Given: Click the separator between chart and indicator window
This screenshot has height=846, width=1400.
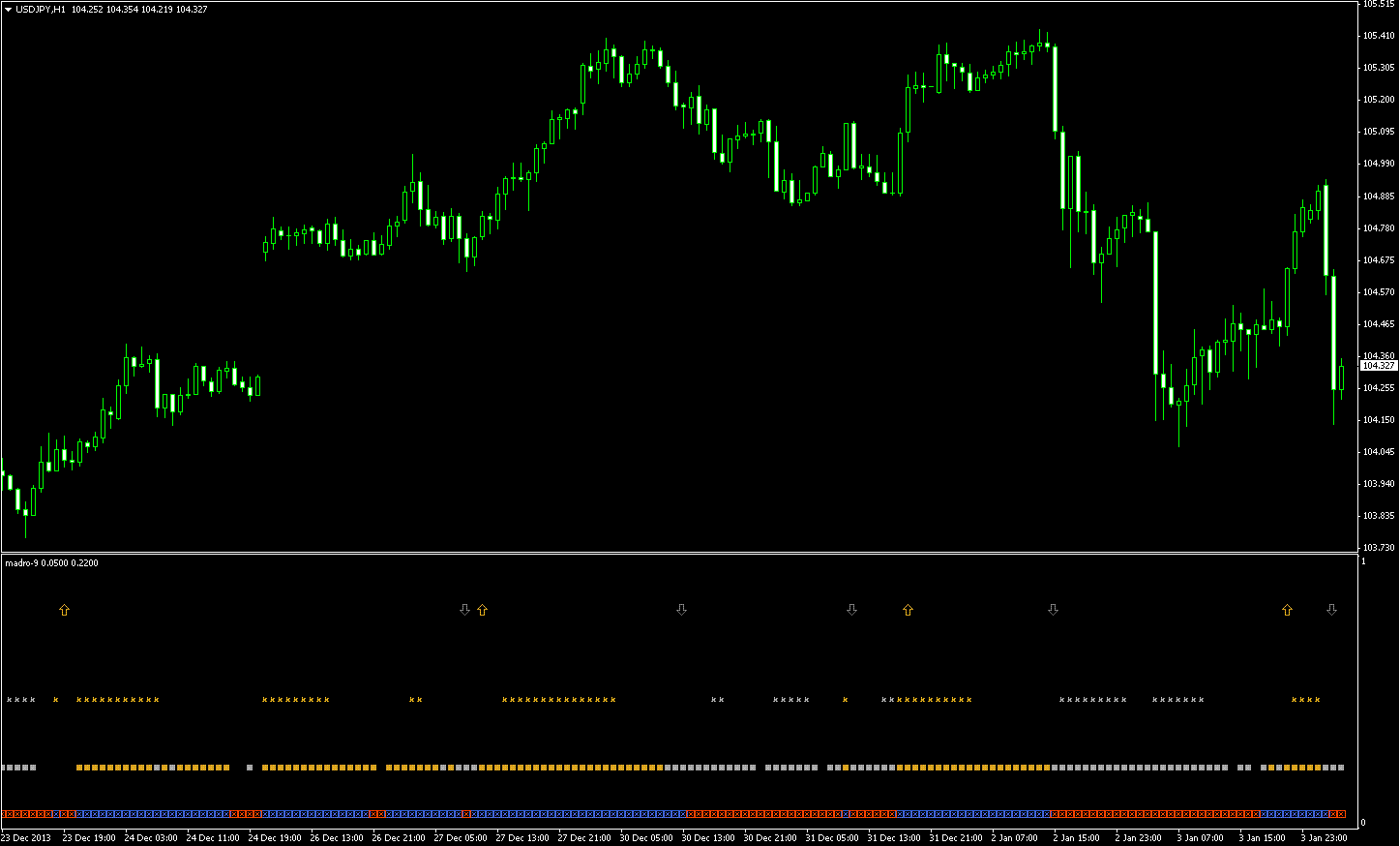Looking at the screenshot, I should tap(677, 554).
